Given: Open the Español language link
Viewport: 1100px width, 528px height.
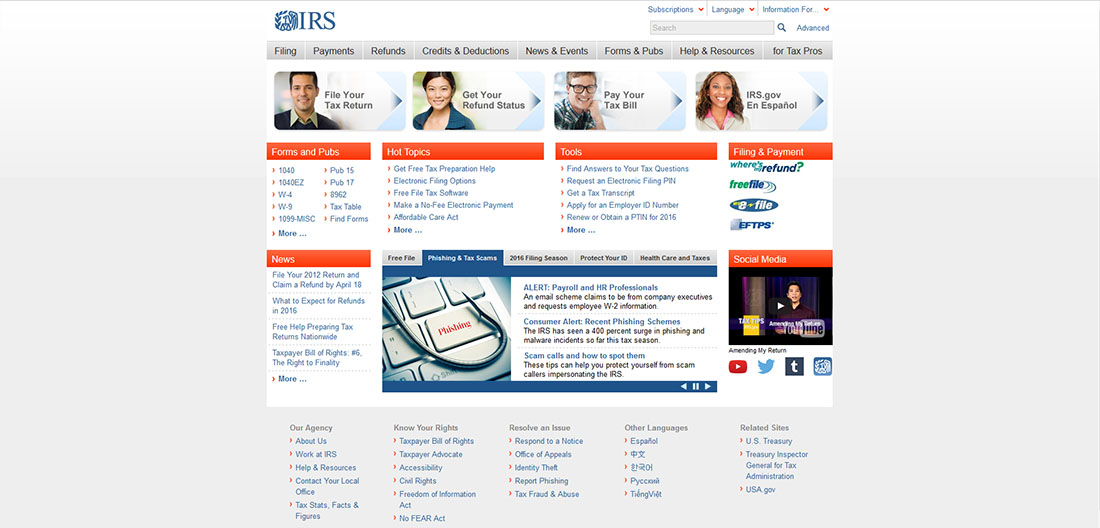Looking at the screenshot, I should tap(644, 441).
